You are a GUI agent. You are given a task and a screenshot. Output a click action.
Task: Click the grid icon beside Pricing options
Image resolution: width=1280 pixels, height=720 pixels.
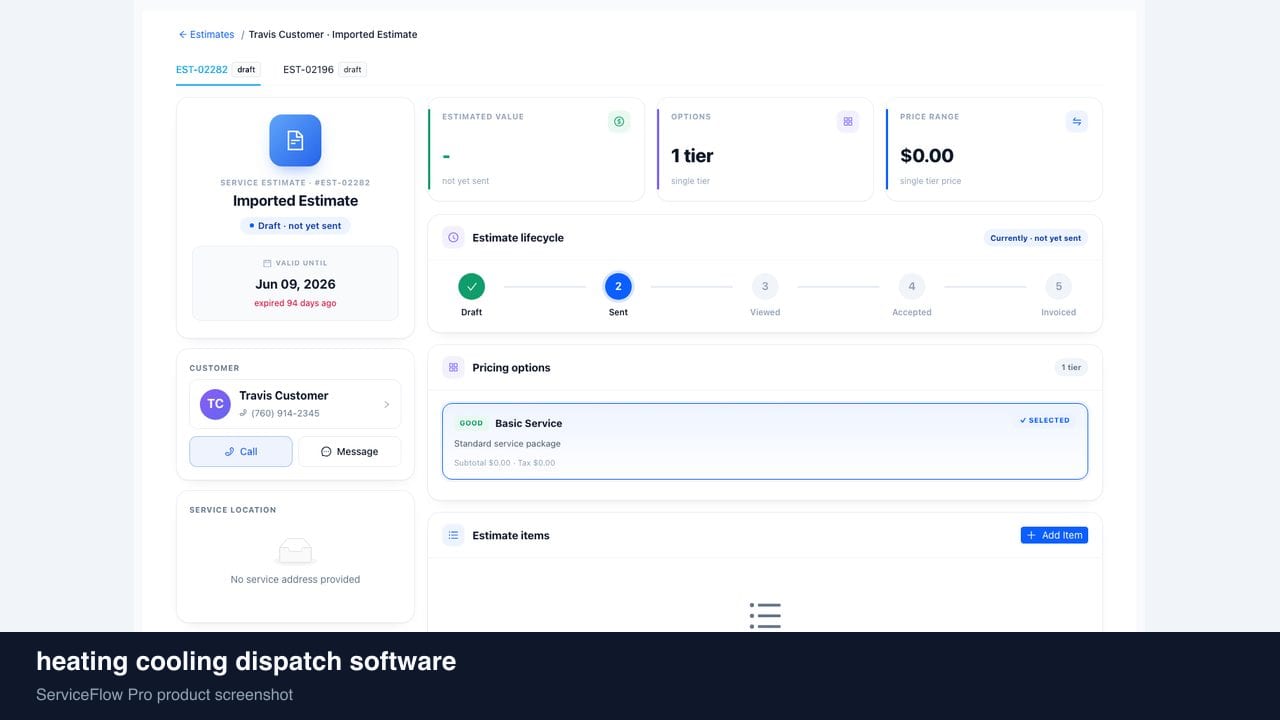tap(453, 368)
